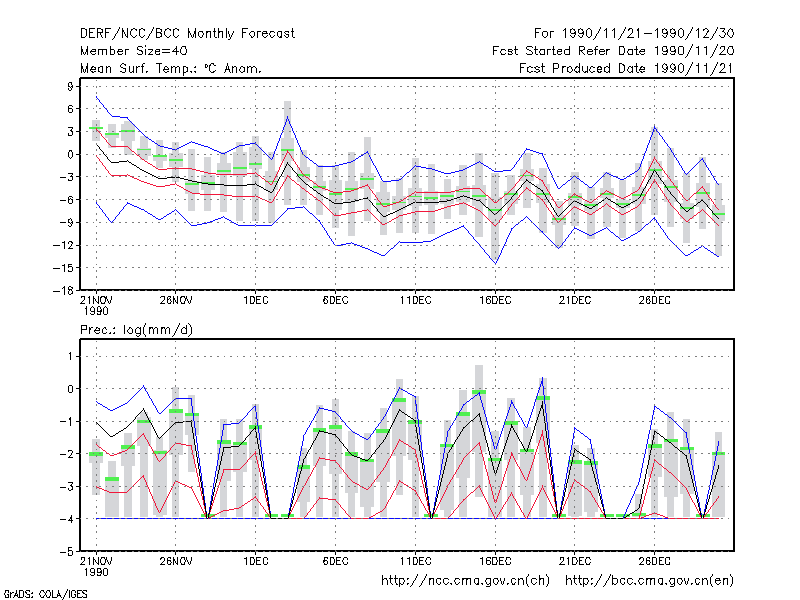This screenshot has height=600, width=800.
Task: Click the forecast period 1990/11/21-1990/12/30 text
Action: tap(634, 34)
